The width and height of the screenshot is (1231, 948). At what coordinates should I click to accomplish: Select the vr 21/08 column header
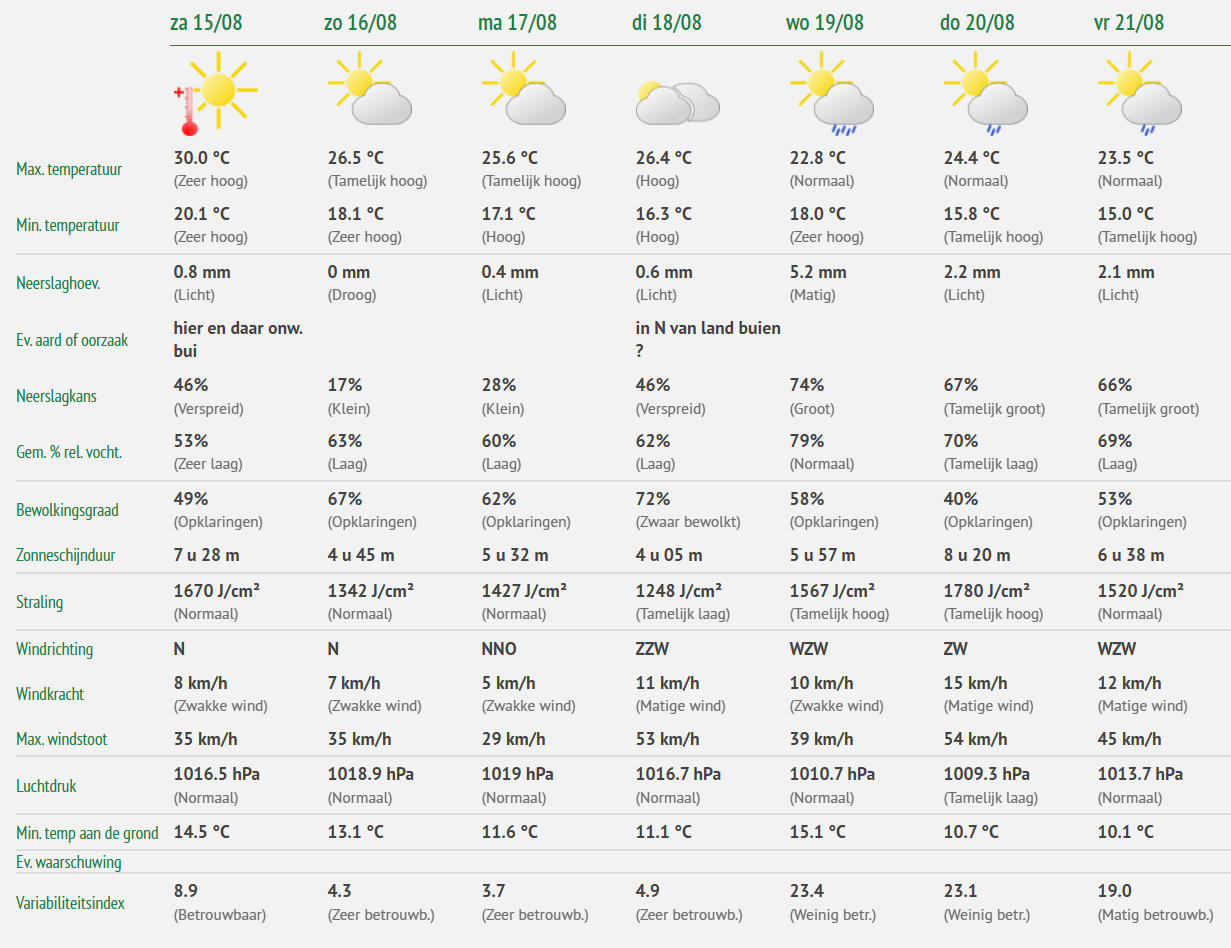tap(1129, 23)
